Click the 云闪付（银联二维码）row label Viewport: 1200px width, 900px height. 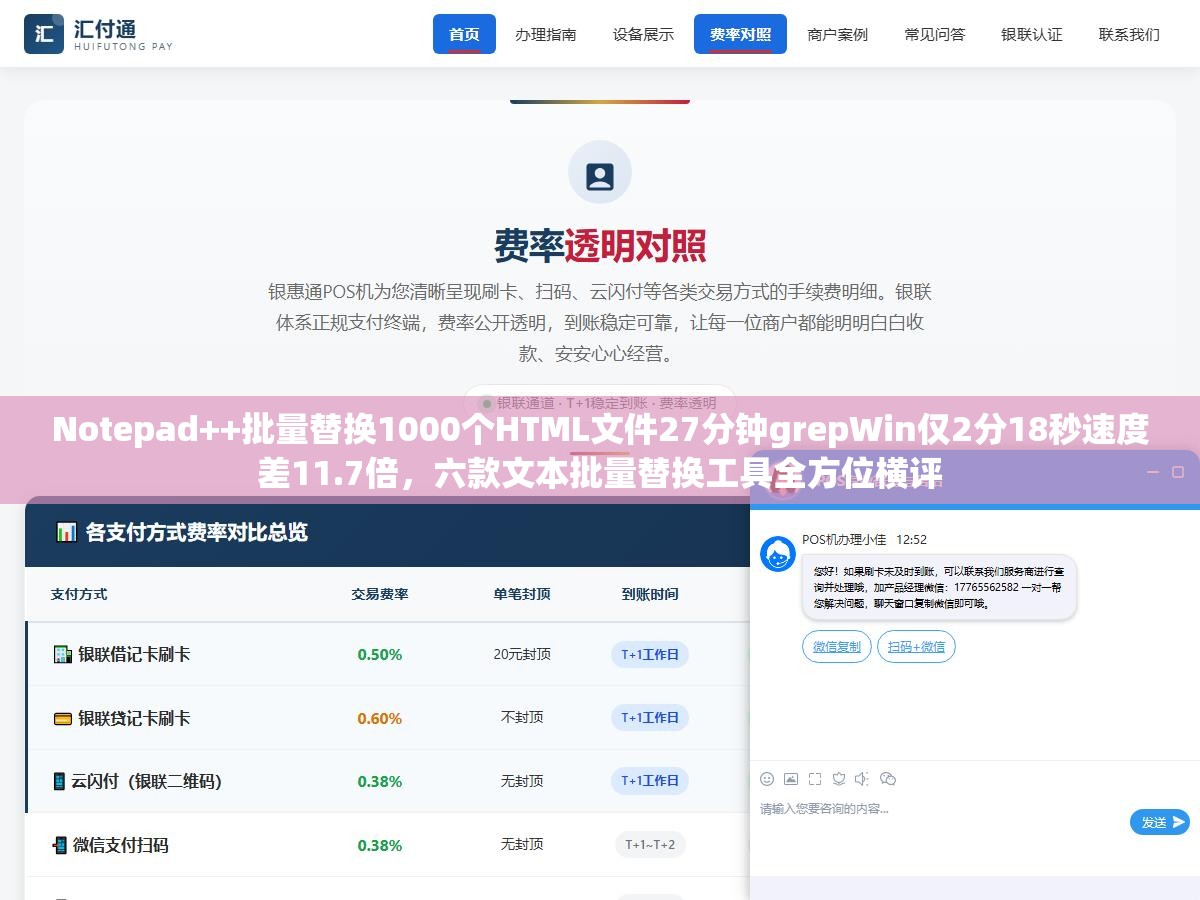pyautogui.click(x=146, y=781)
